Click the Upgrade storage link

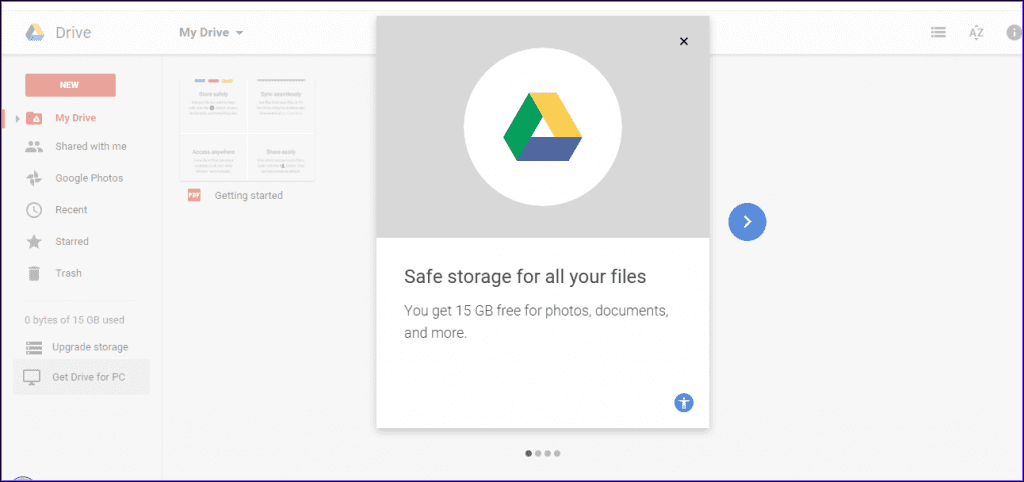pos(90,347)
